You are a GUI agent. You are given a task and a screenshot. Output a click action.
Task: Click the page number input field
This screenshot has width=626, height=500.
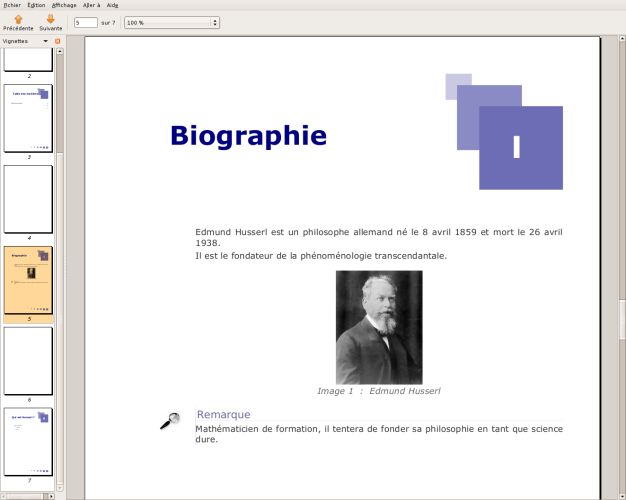point(86,22)
